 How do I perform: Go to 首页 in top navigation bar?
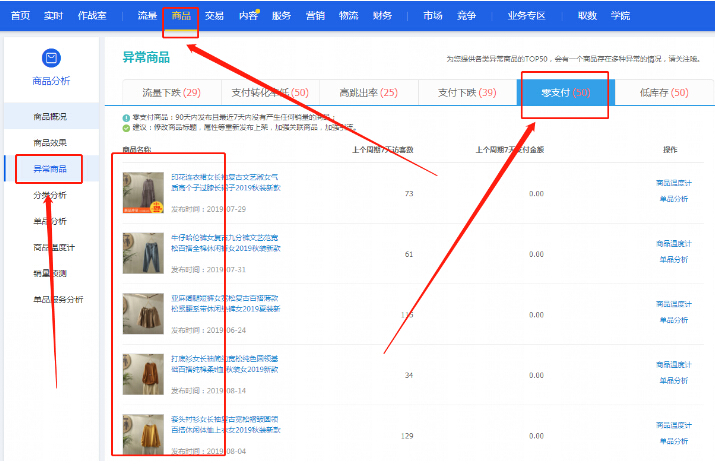(x=20, y=16)
